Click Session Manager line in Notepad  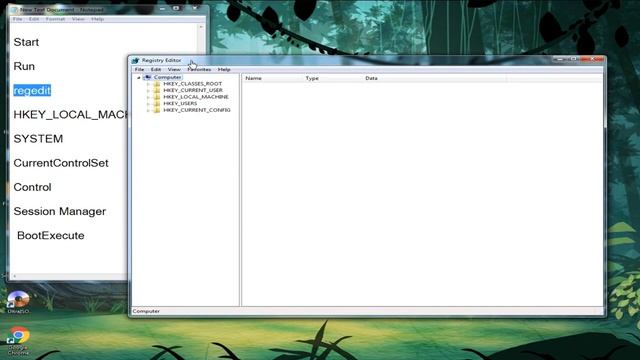click(x=60, y=211)
